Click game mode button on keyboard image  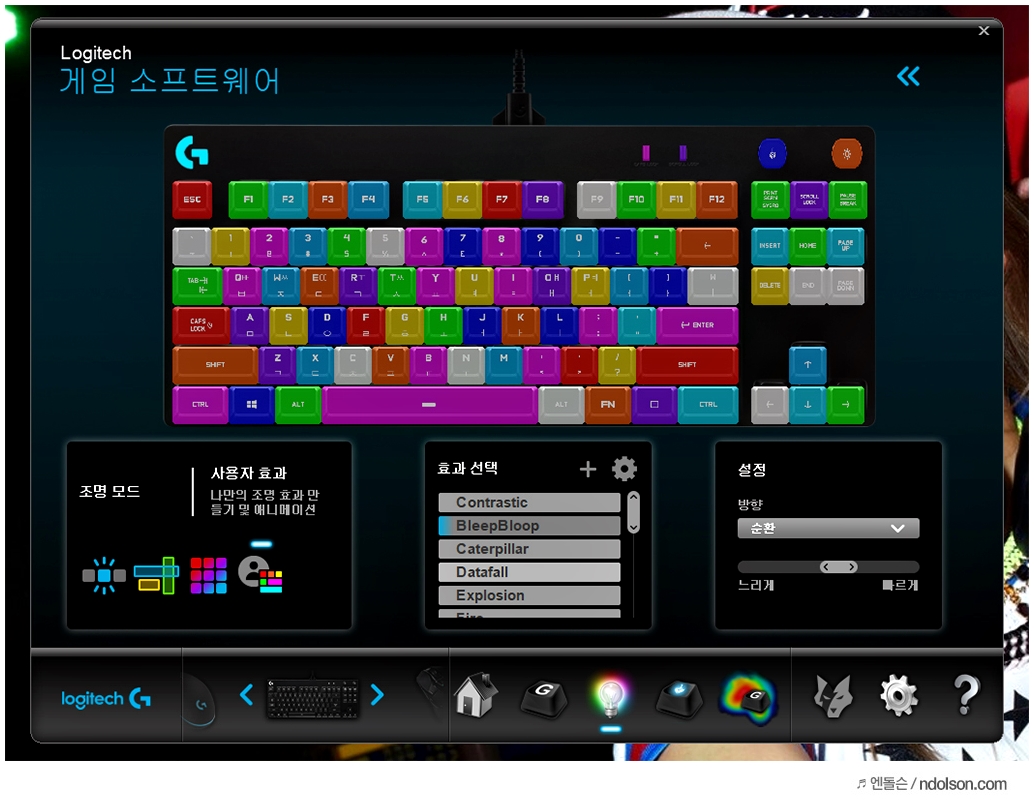772,154
